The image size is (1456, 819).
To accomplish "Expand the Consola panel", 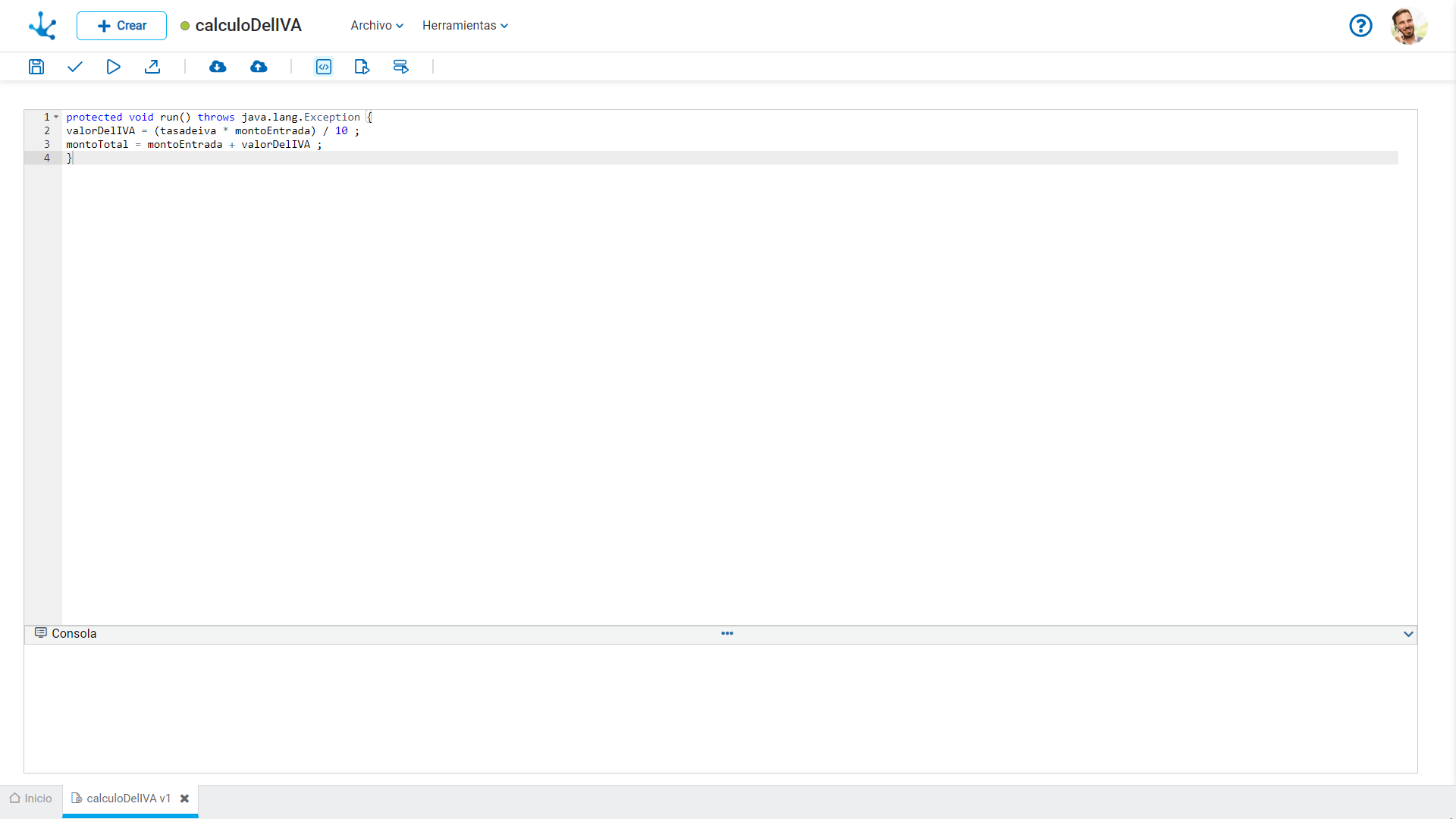I will click(x=1408, y=633).
